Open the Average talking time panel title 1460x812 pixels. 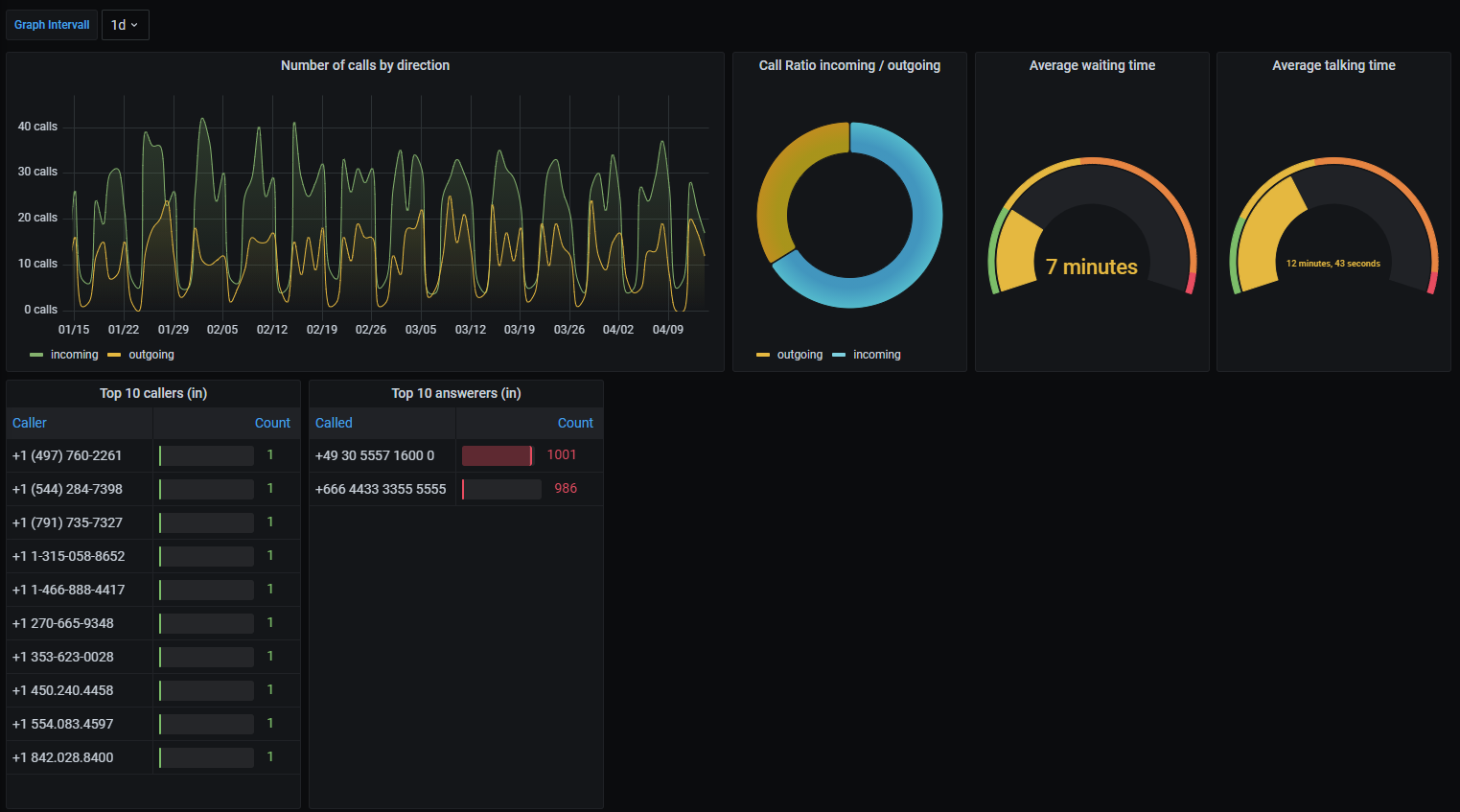click(x=1333, y=65)
